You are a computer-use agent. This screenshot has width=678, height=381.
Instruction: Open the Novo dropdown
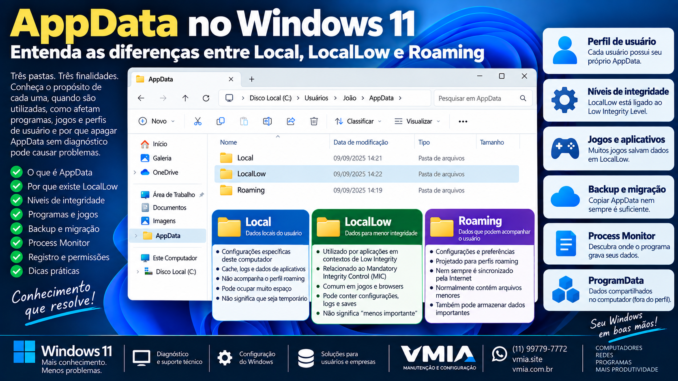[156, 122]
